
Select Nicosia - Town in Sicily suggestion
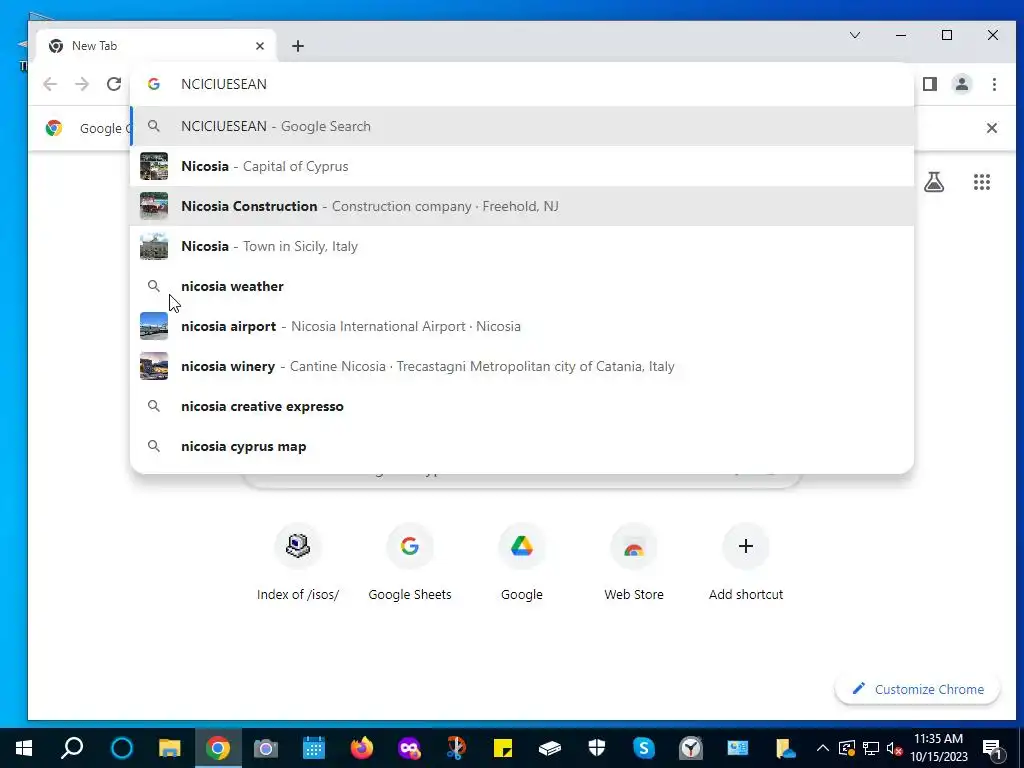point(522,246)
